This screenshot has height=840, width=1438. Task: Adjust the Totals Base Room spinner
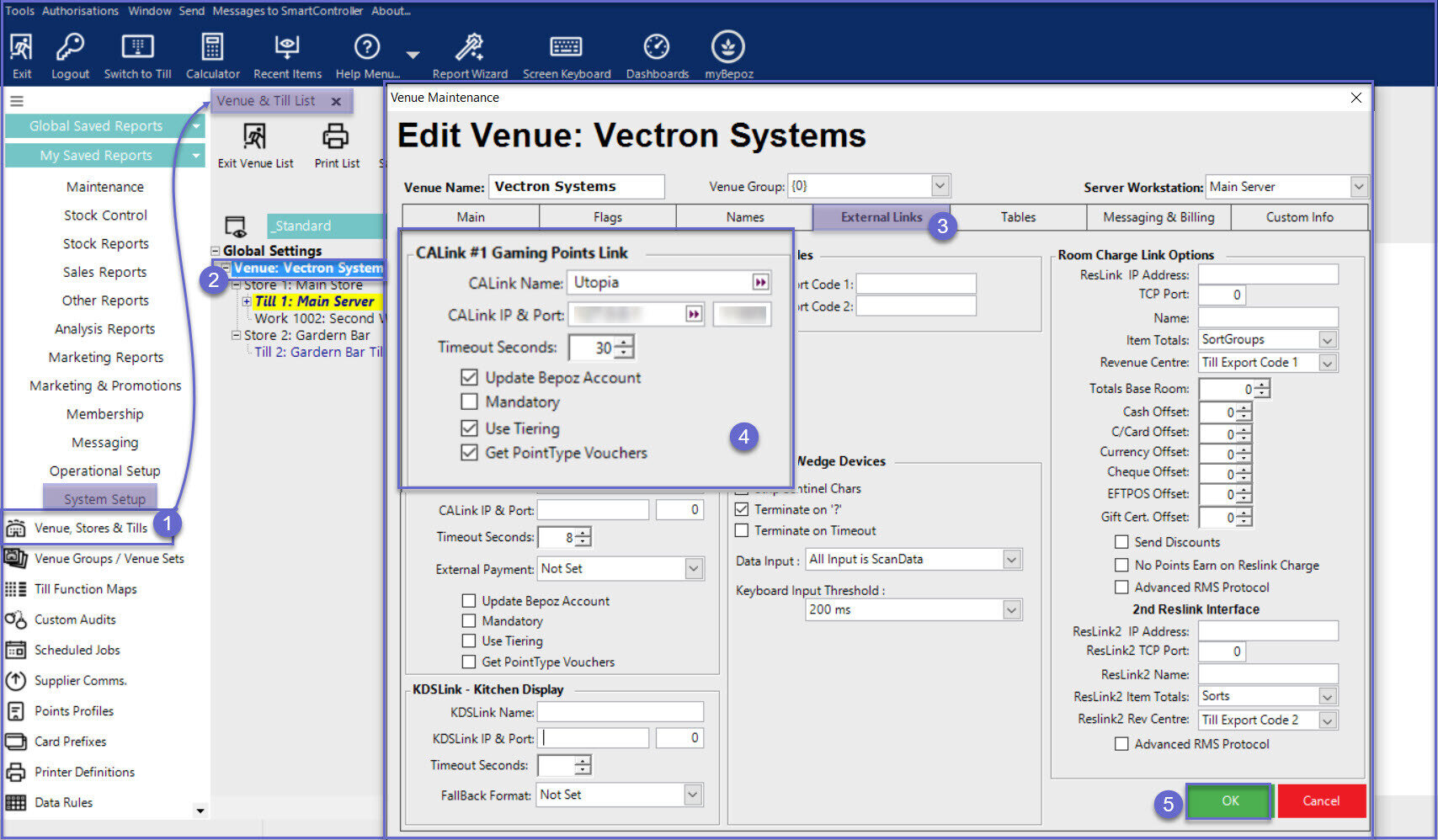1261,389
